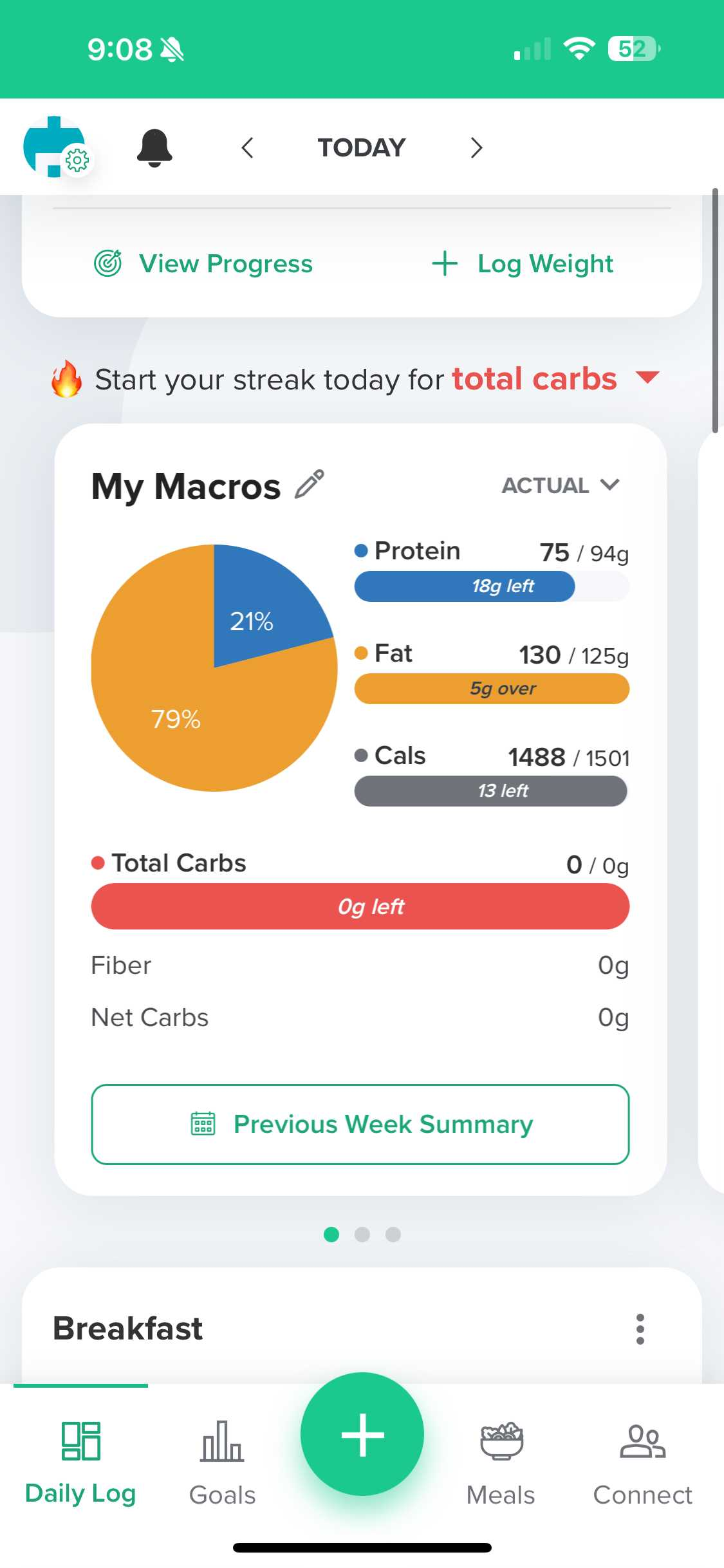Select second page indicator dot
724x1568 pixels.
point(362,1234)
